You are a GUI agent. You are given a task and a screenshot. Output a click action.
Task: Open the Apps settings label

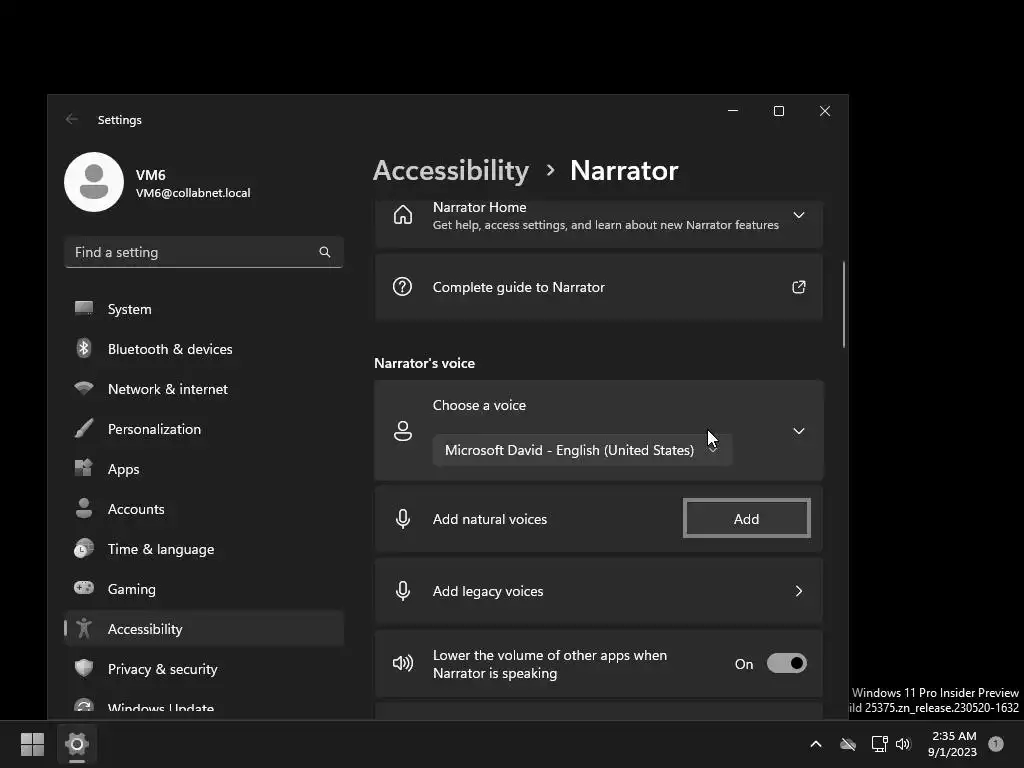pos(123,469)
